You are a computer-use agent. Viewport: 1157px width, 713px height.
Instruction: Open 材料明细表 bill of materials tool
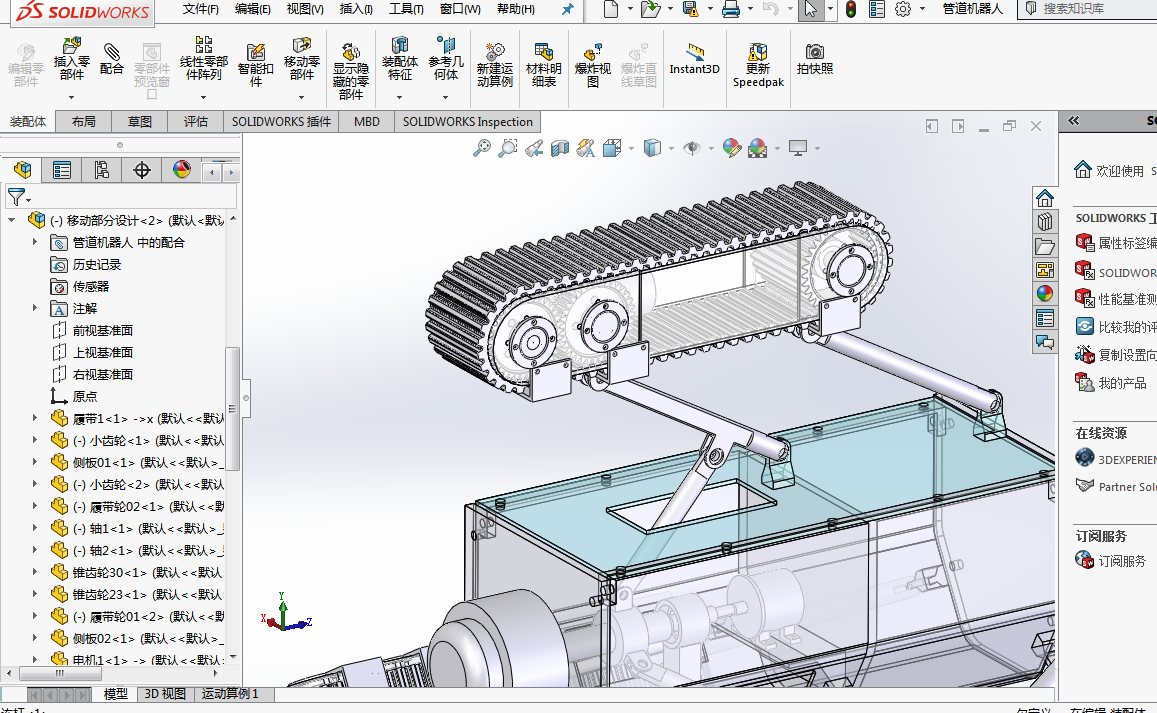click(544, 64)
